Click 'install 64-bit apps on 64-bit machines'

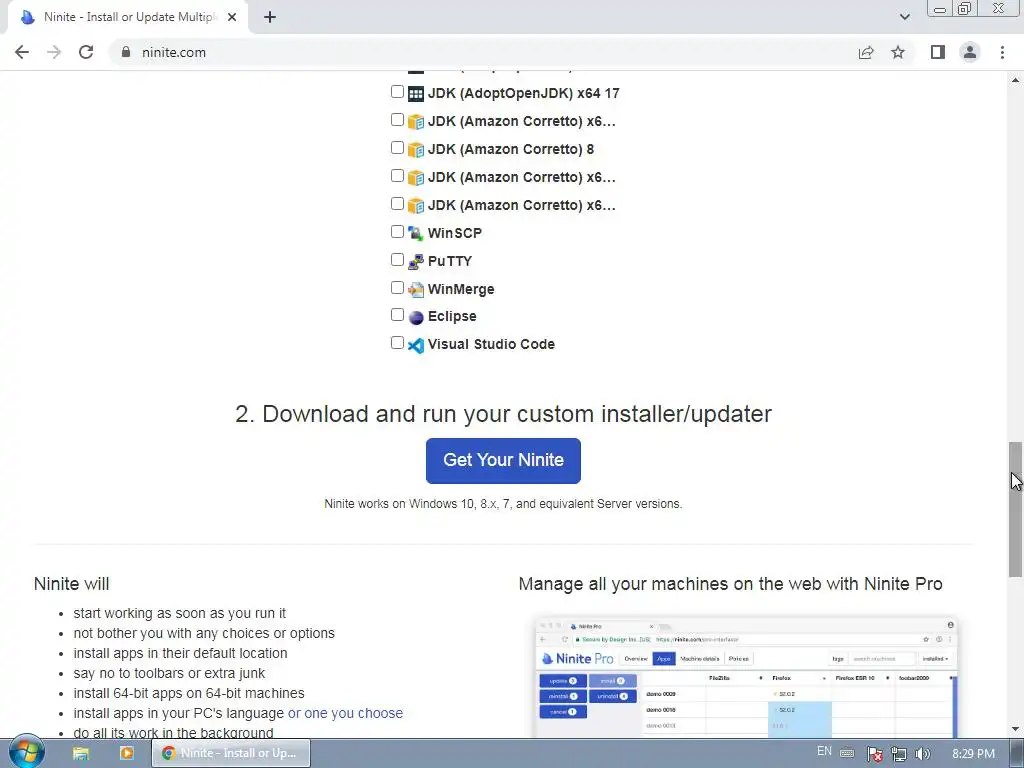pos(189,693)
